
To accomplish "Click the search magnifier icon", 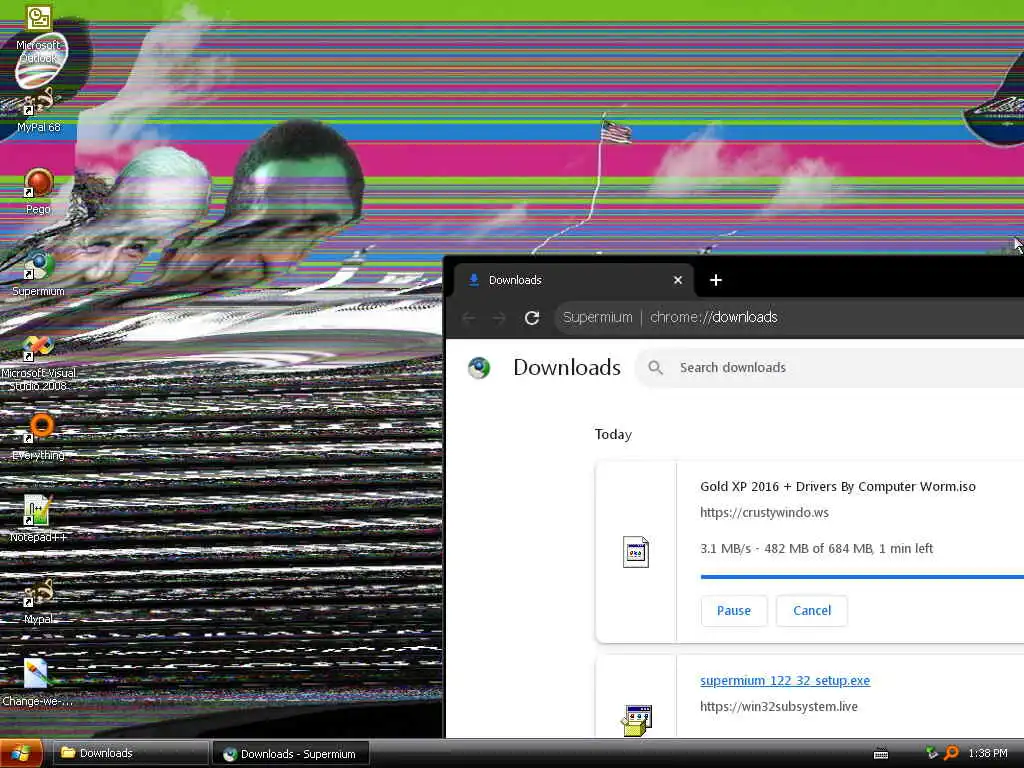I will click(x=655, y=368).
